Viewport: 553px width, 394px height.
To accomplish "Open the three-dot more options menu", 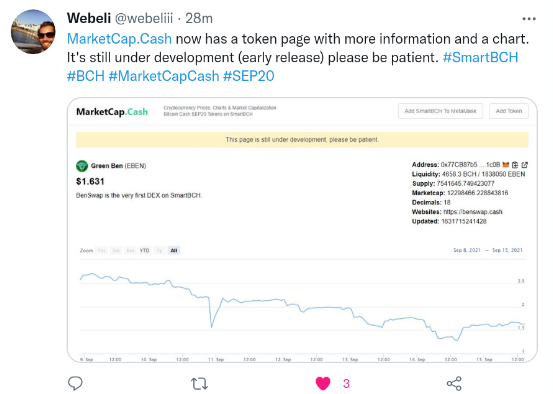I will pyautogui.click(x=529, y=19).
